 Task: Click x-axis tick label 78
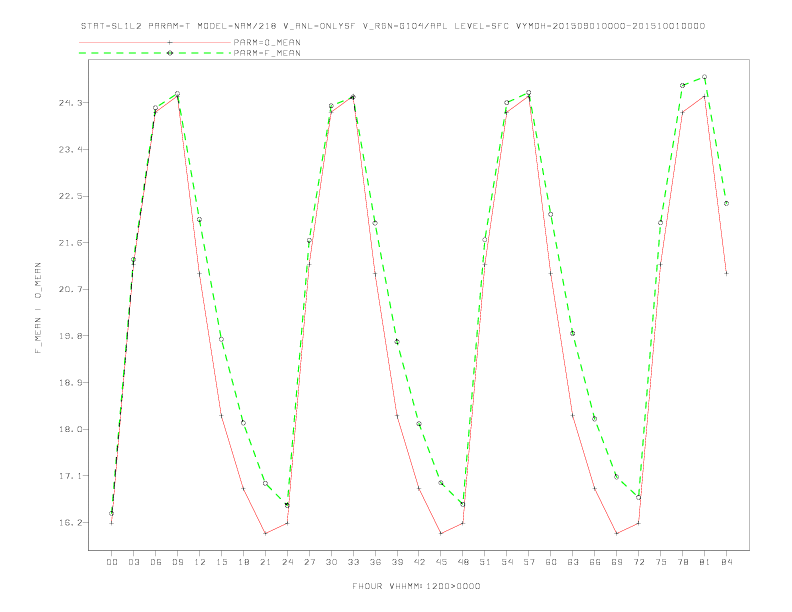(683, 562)
